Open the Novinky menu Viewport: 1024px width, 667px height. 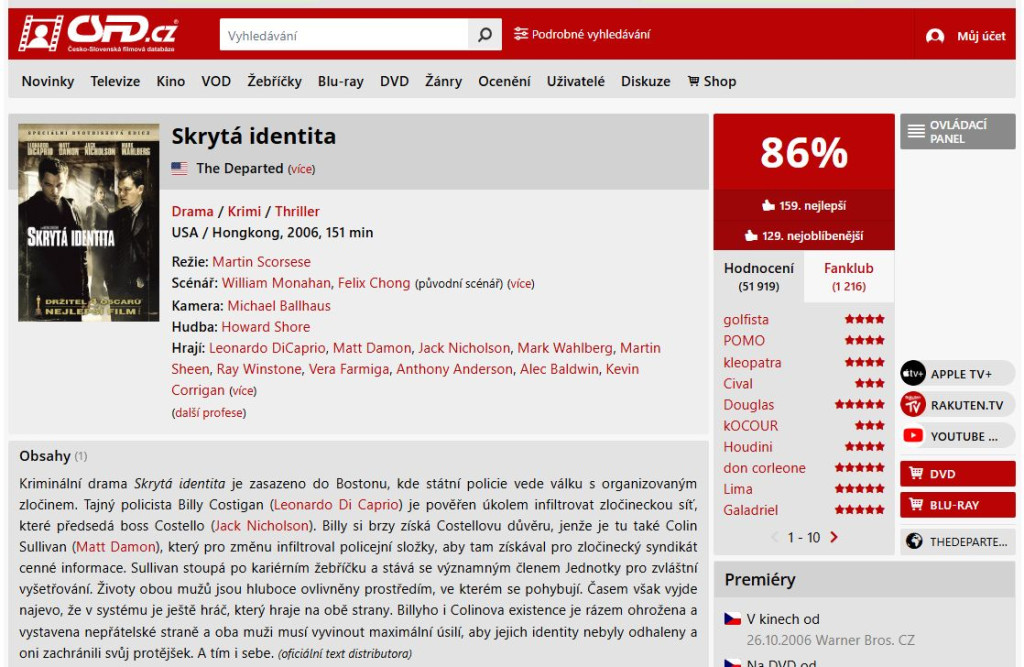(x=48, y=81)
